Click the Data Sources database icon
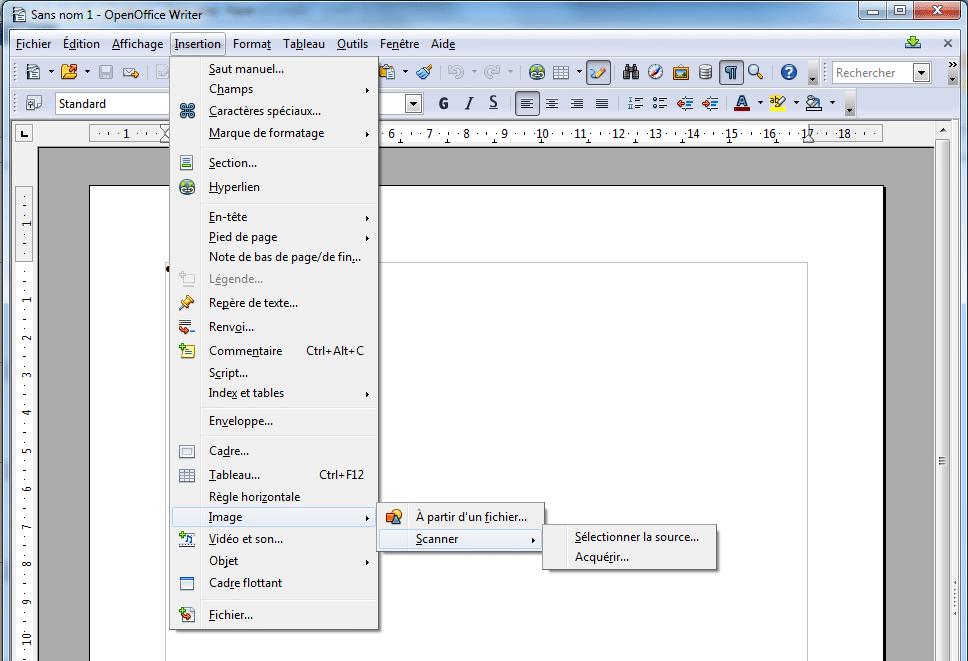The height and width of the screenshot is (661, 968). pos(706,72)
